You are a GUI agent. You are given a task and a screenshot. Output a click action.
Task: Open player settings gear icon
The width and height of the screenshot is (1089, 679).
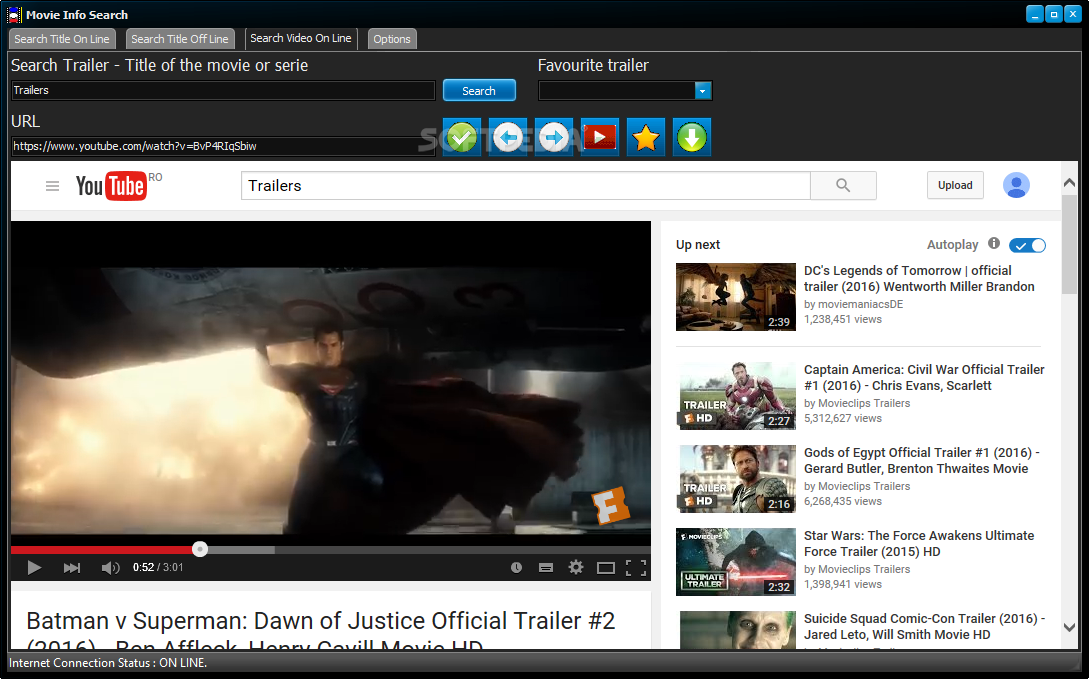coord(576,567)
